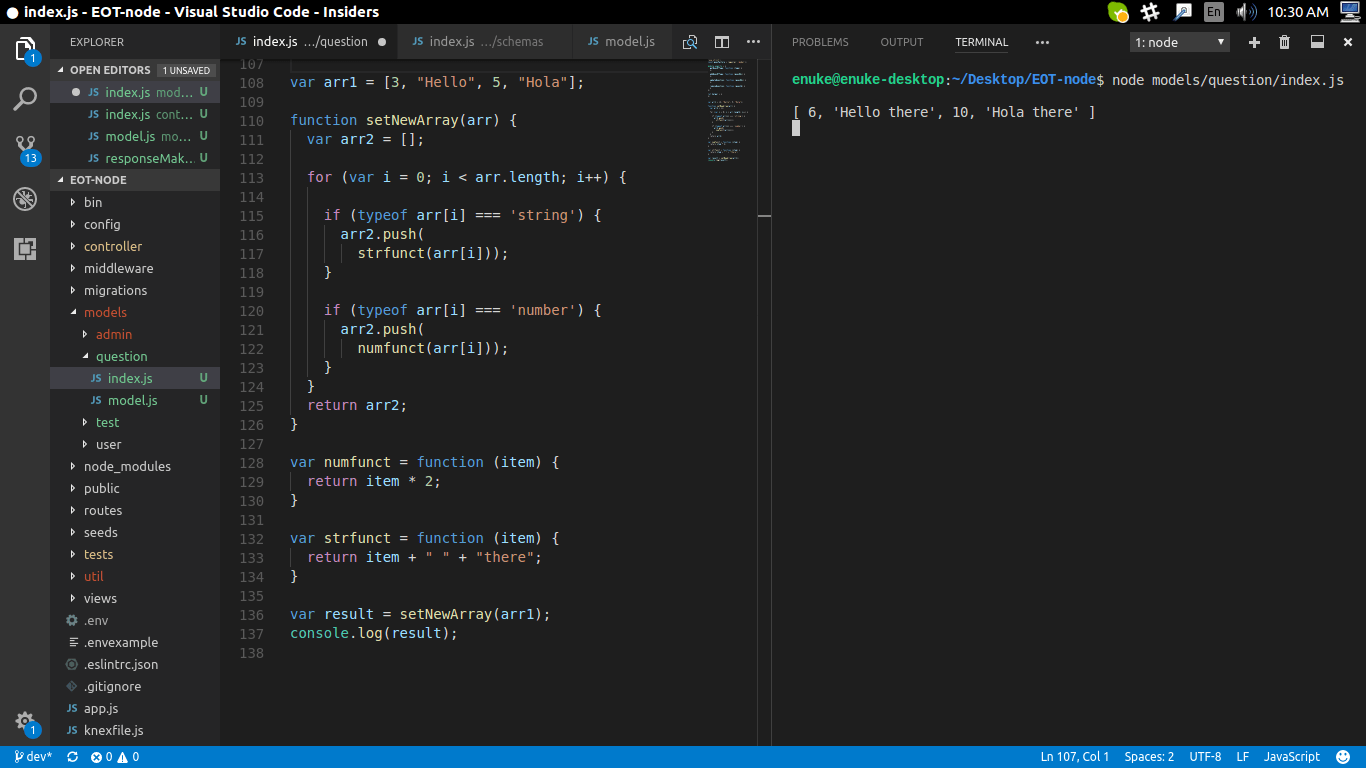The height and width of the screenshot is (768, 1366).
Task: Open the Explorer view in activity bar
Action: click(x=25, y=49)
